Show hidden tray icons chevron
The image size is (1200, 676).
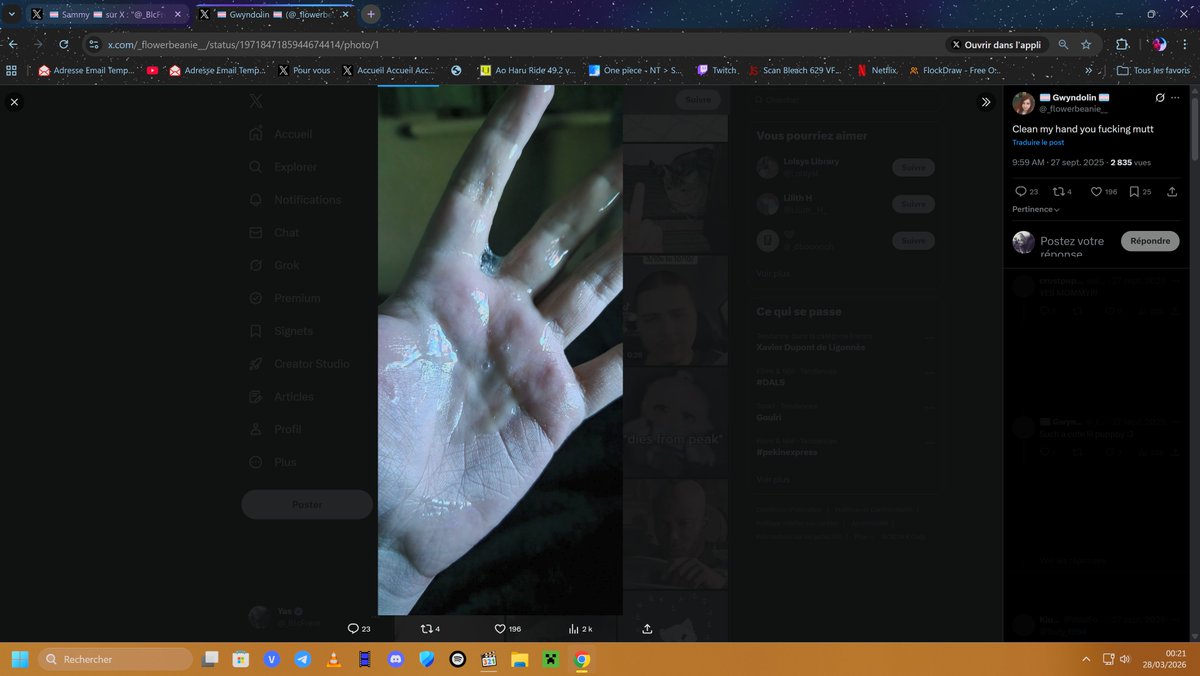pos(1086,659)
